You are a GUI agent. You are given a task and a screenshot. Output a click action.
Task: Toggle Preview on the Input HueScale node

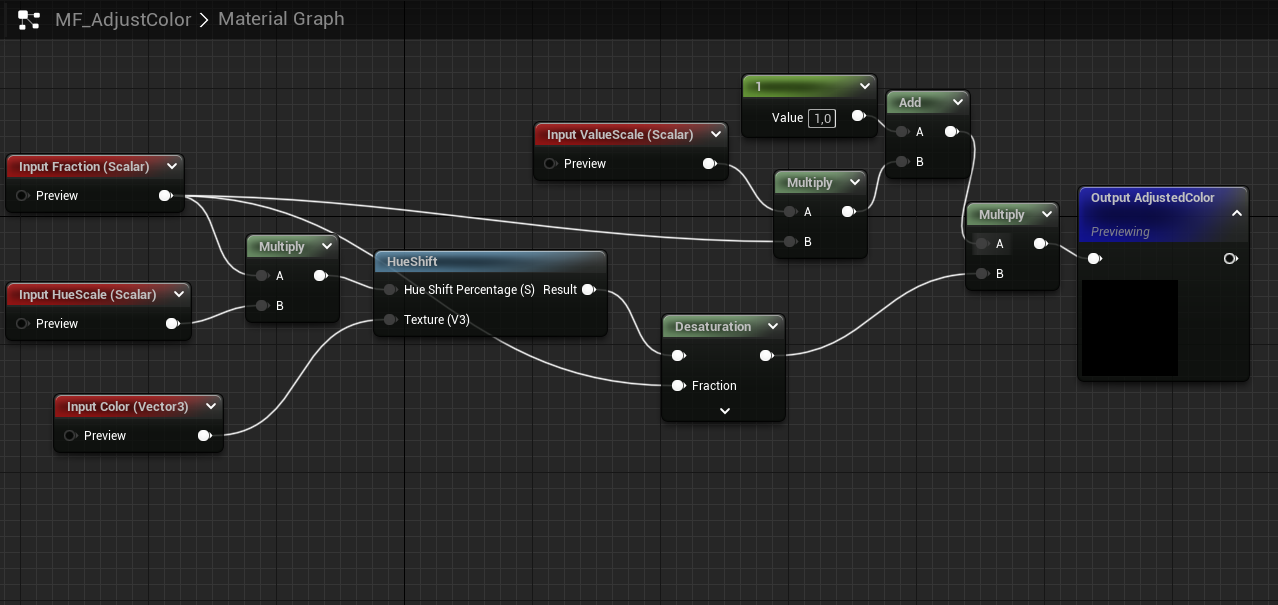(23, 323)
